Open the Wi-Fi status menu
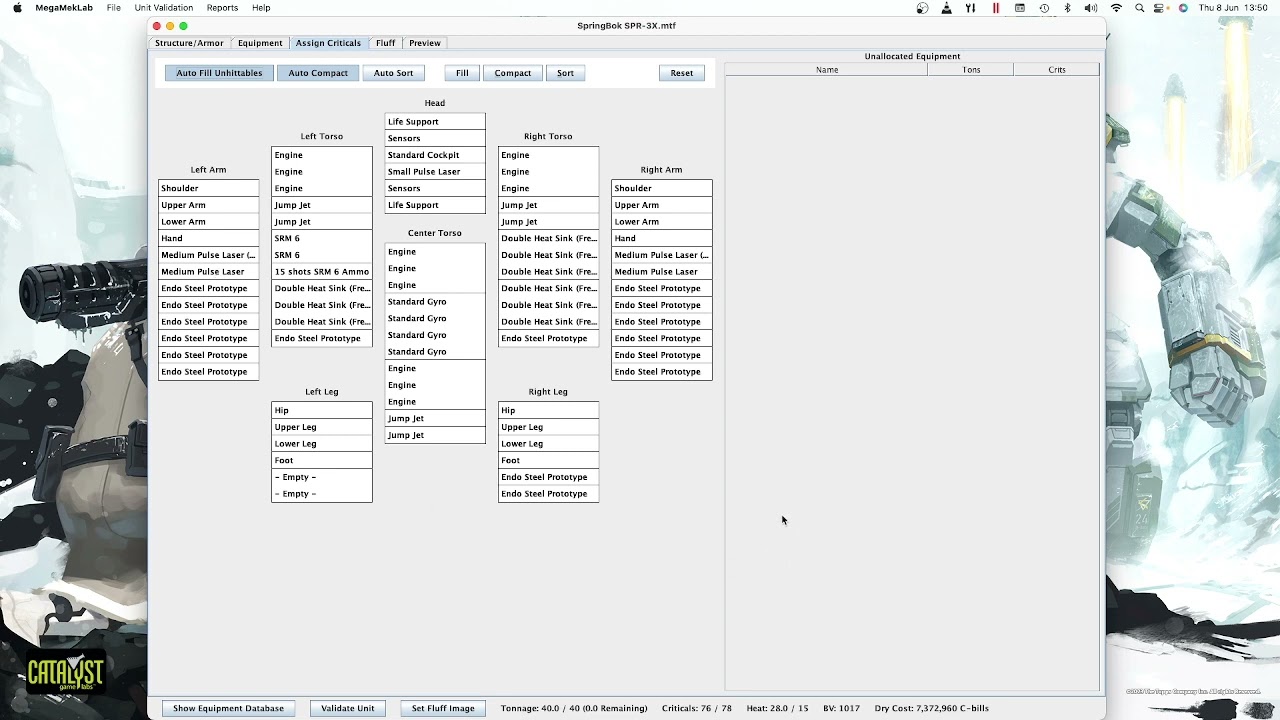Viewport: 1280px width, 720px height. [x=1116, y=8]
